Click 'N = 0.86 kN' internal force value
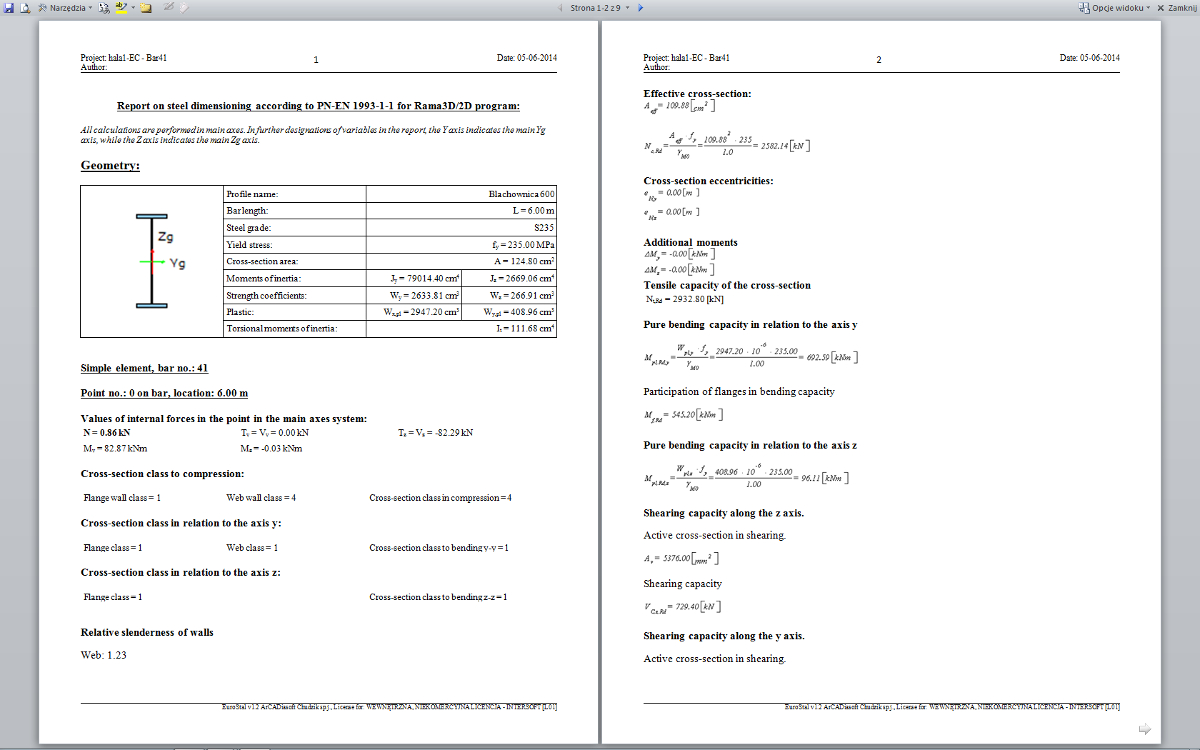 pos(107,433)
